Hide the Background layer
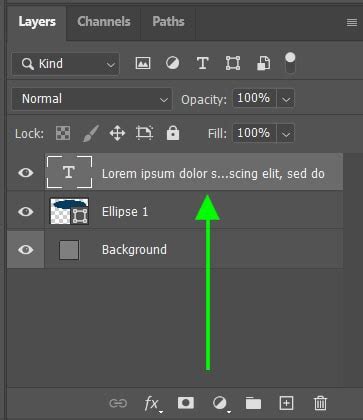Image resolution: width=363 pixels, height=420 pixels. (x=26, y=250)
